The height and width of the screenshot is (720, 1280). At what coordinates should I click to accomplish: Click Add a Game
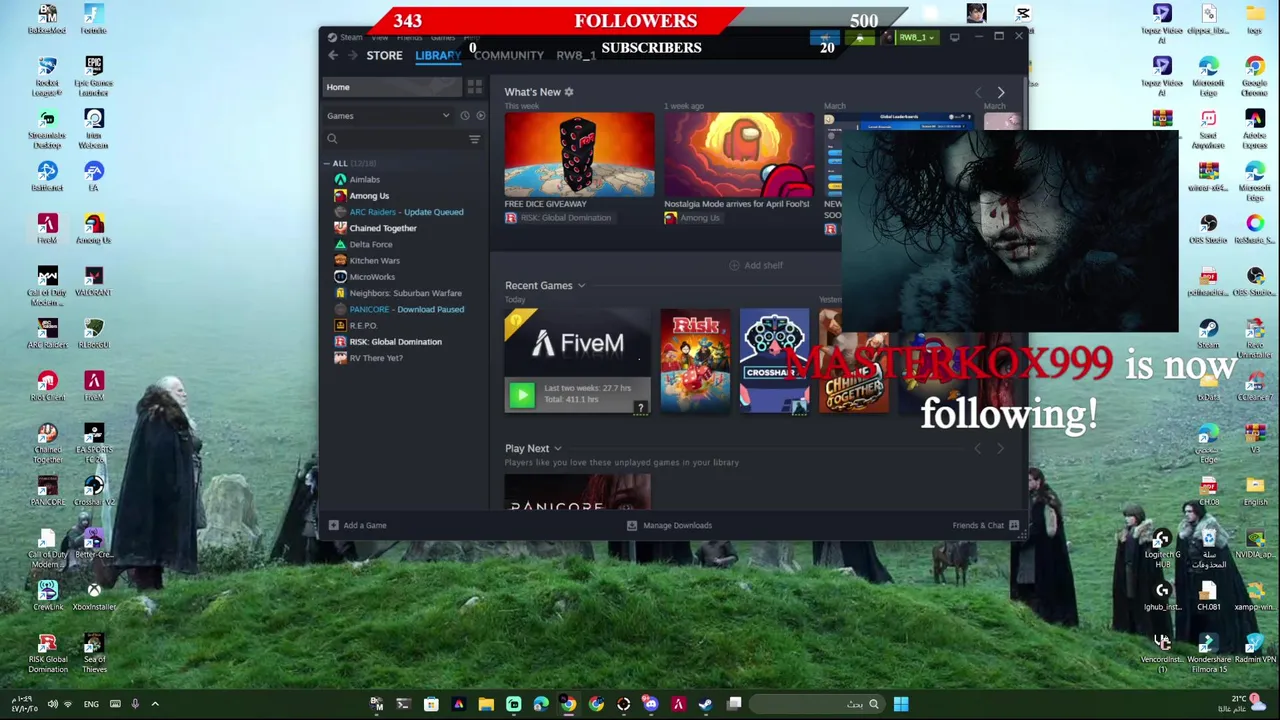tap(357, 525)
